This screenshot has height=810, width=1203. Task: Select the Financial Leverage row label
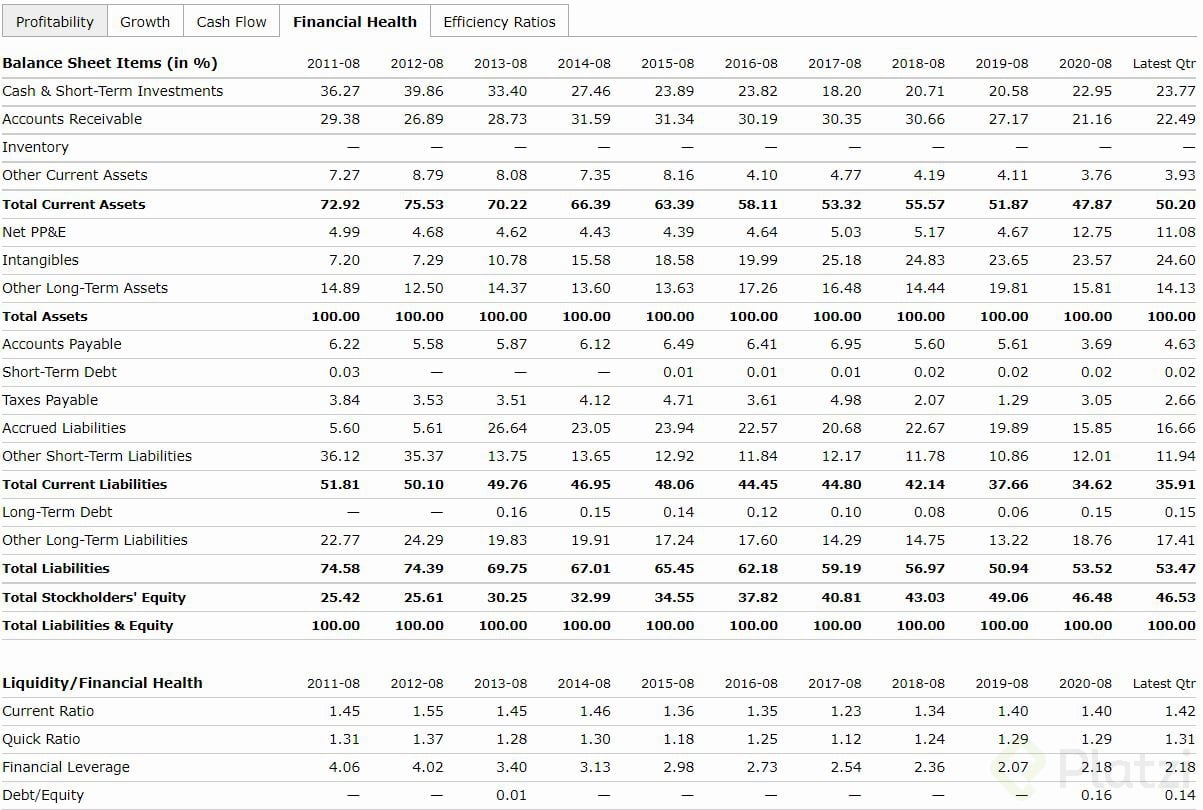coord(66,767)
